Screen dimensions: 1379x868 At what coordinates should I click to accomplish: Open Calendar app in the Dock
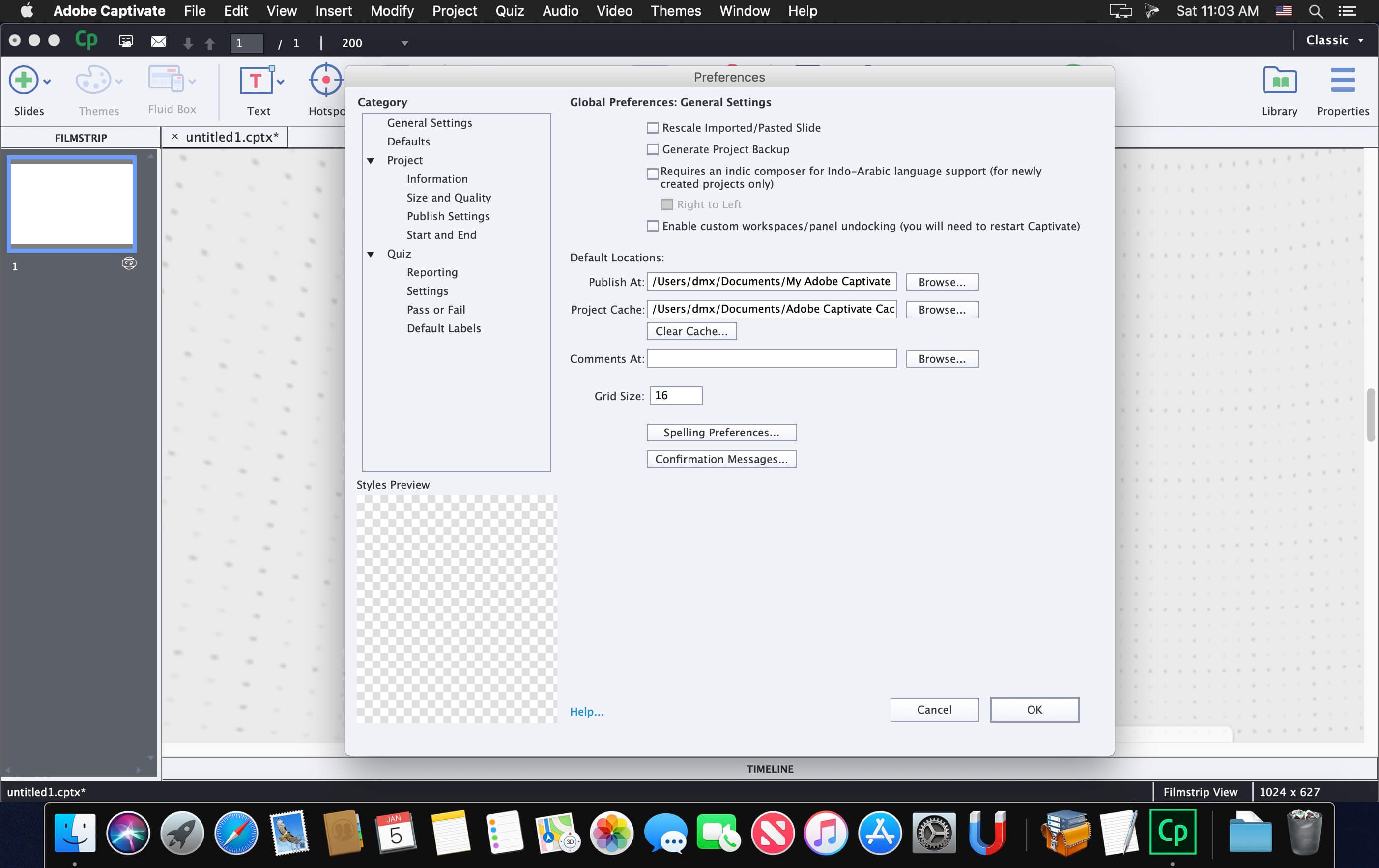click(396, 833)
